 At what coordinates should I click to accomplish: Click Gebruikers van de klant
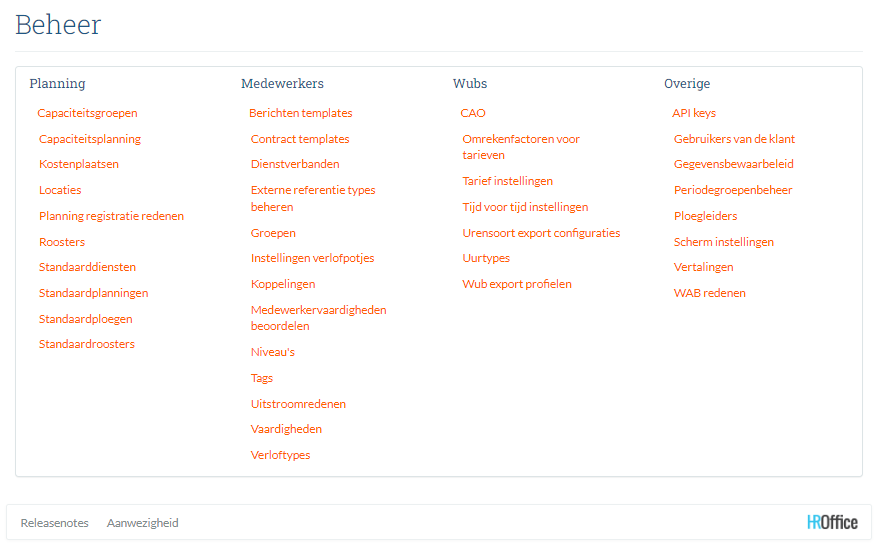tap(734, 139)
